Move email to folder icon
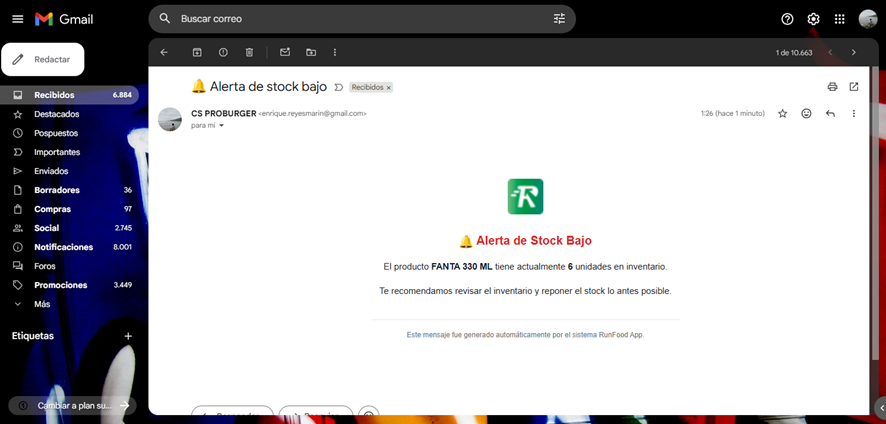 click(x=311, y=52)
